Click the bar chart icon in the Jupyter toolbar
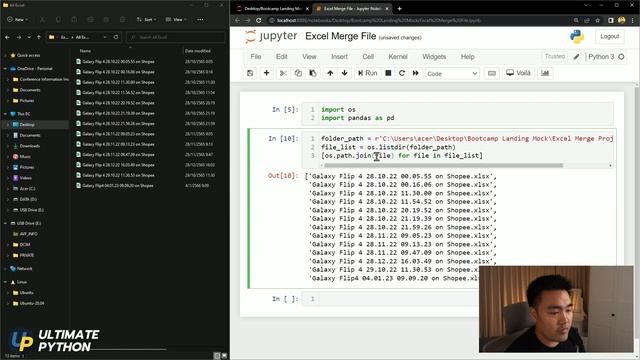The image size is (640, 360). (545, 73)
